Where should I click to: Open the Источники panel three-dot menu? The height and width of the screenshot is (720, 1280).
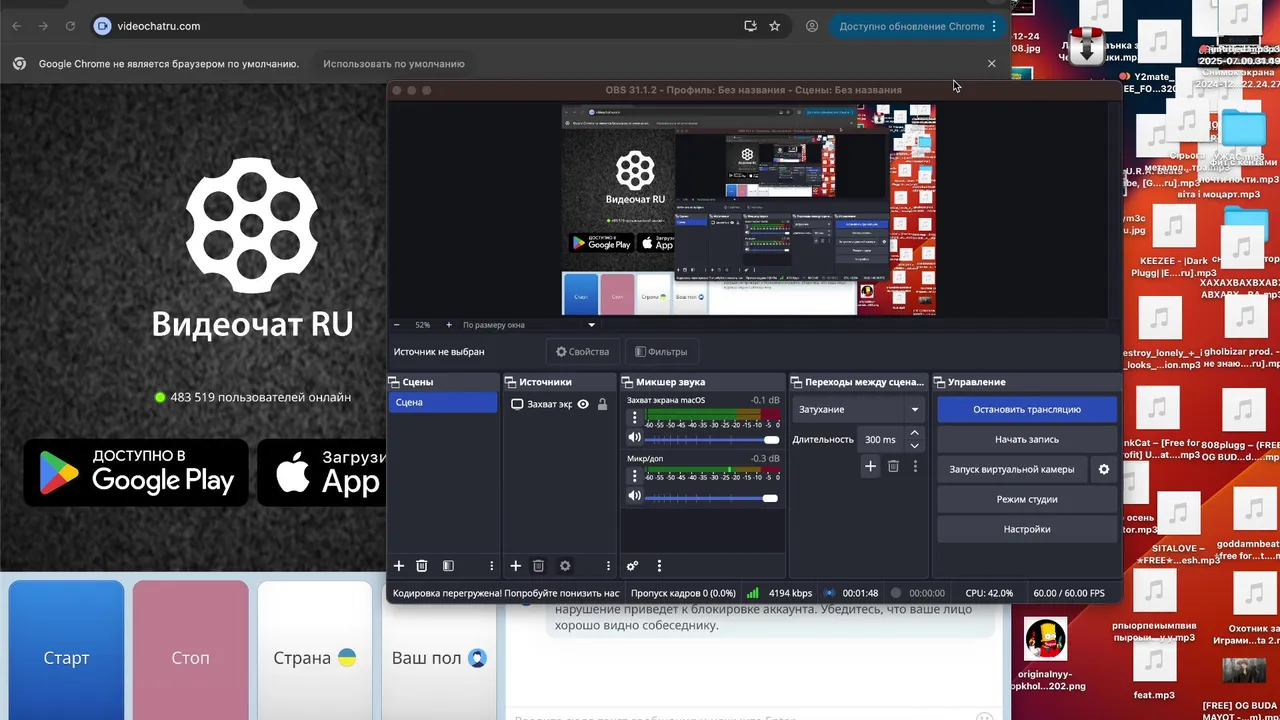[608, 566]
